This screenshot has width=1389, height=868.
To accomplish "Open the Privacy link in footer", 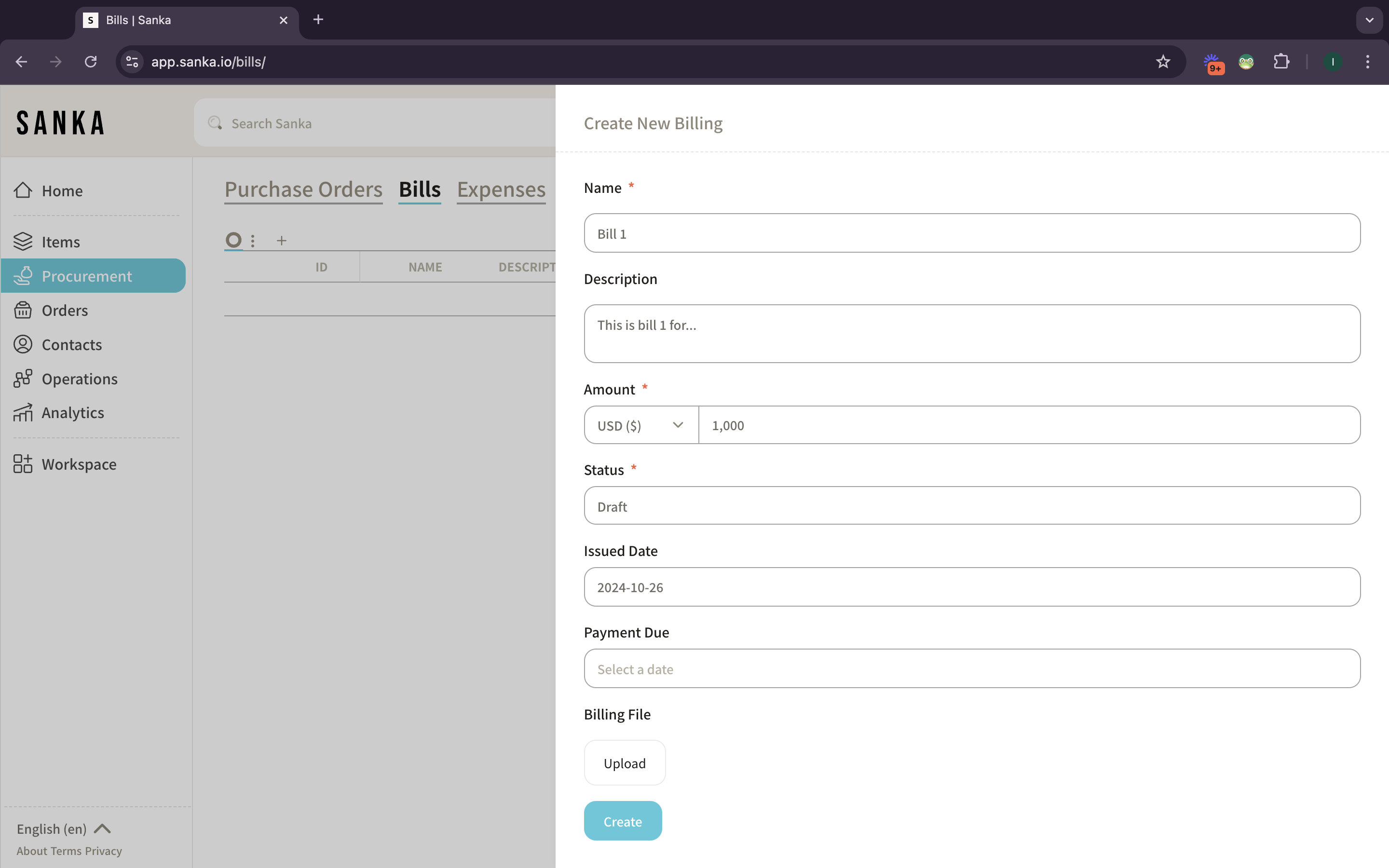I will [103, 851].
